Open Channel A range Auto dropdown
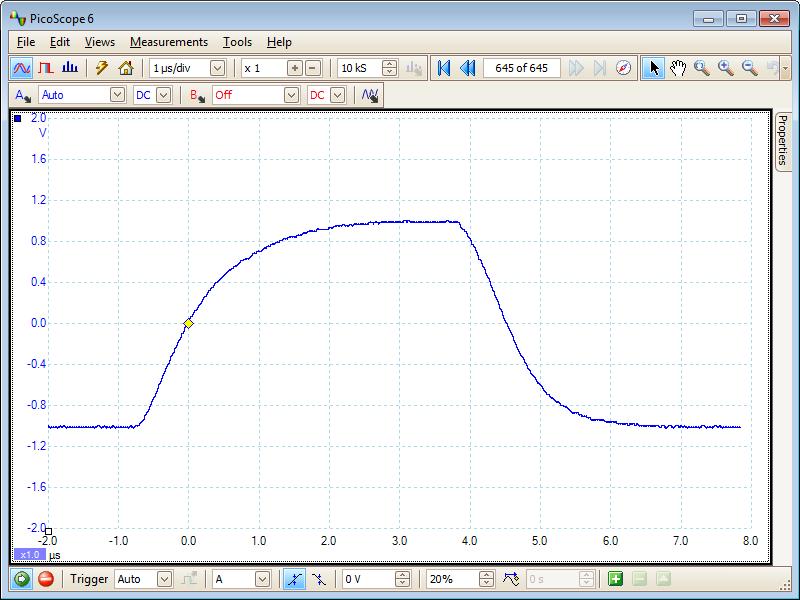 (117, 95)
